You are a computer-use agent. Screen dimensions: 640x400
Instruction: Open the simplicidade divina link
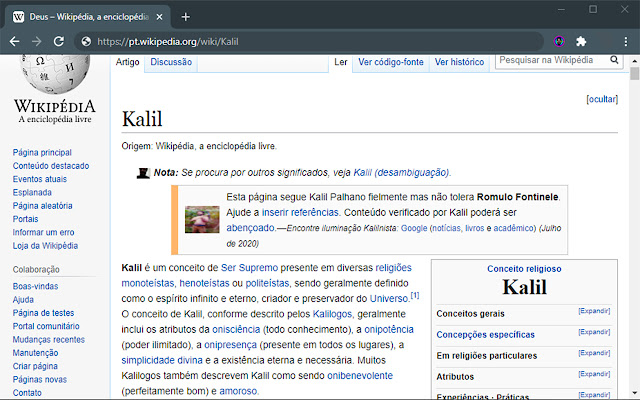coord(162,360)
